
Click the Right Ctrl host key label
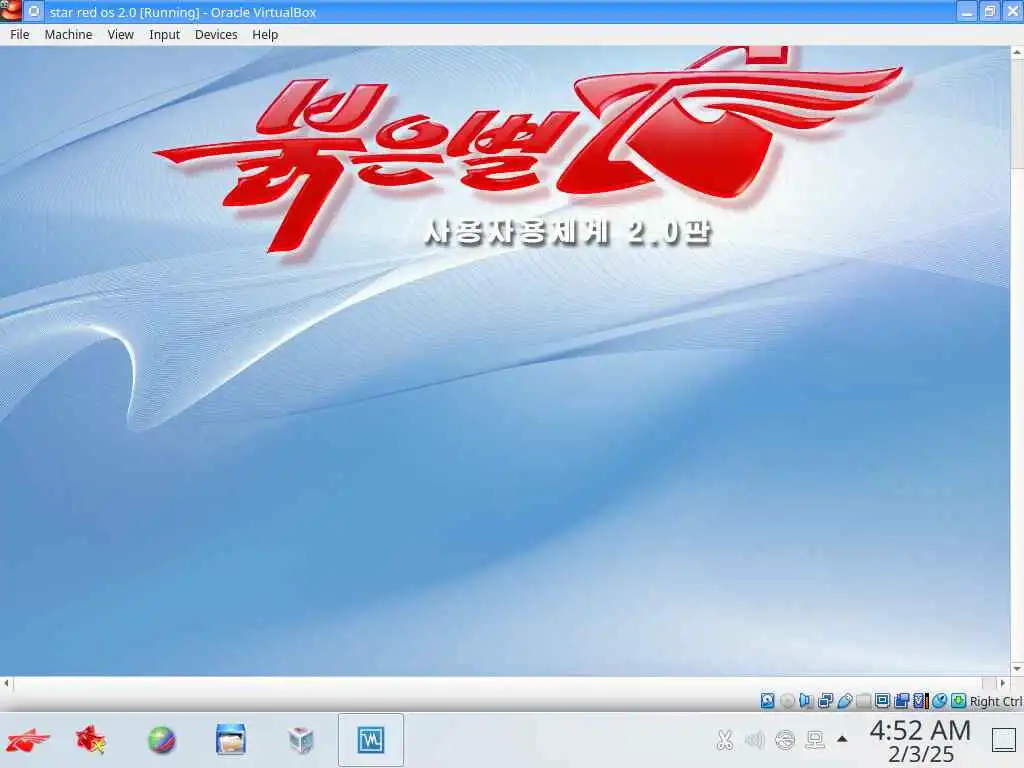click(x=996, y=701)
